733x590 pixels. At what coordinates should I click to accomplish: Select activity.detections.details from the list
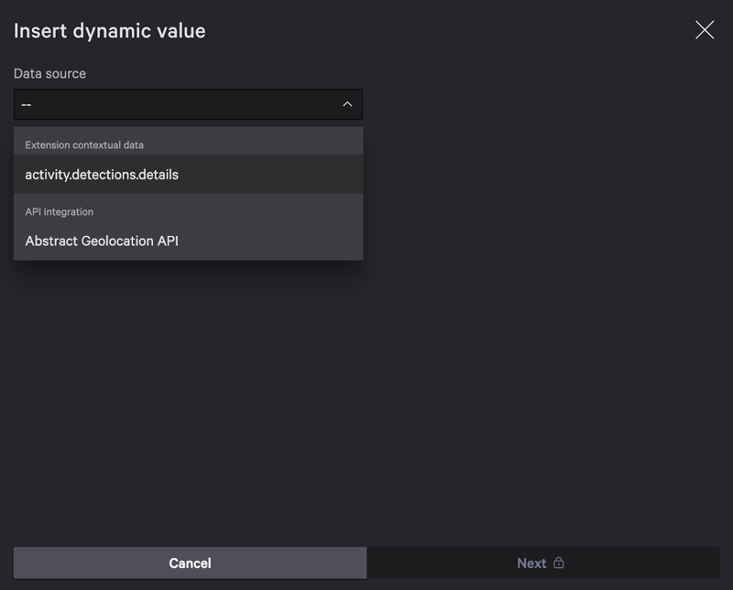(x=102, y=174)
